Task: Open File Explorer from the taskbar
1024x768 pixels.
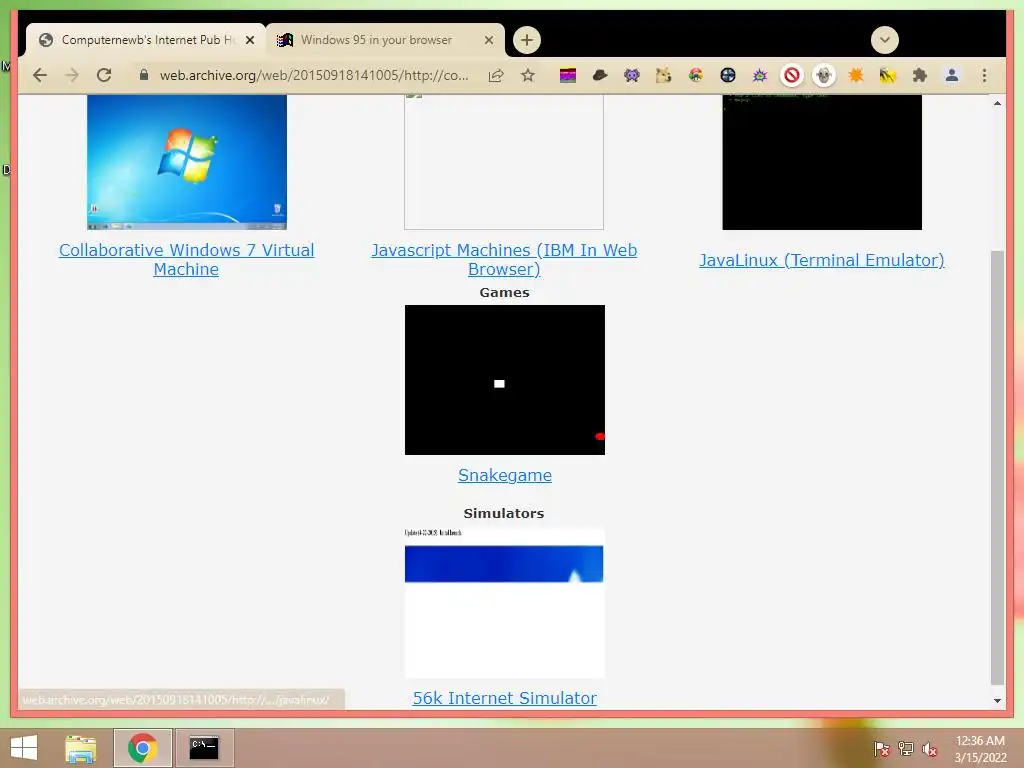Action: click(x=81, y=748)
